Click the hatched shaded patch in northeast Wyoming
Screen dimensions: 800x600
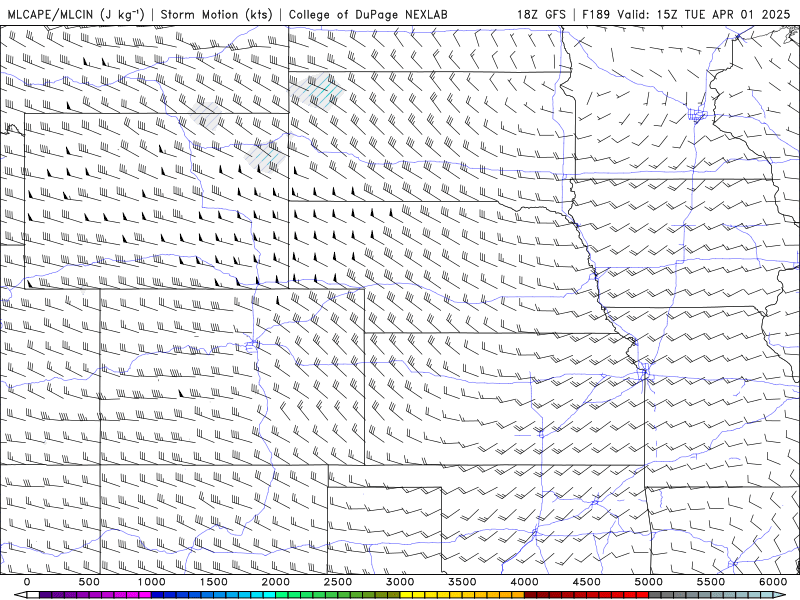click(265, 157)
